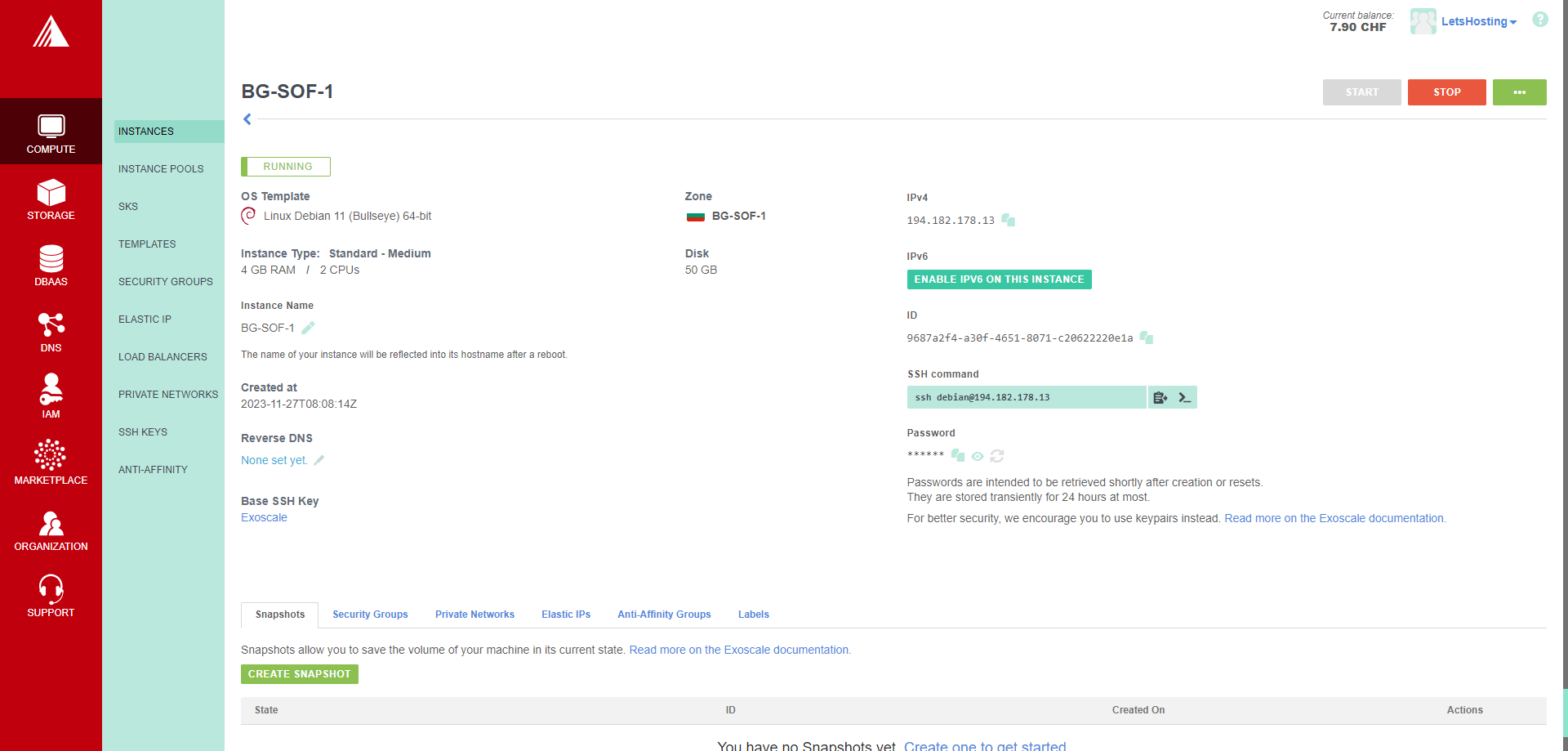Edit the instance name pencil icon
Image resolution: width=1568 pixels, height=751 pixels.
click(308, 328)
